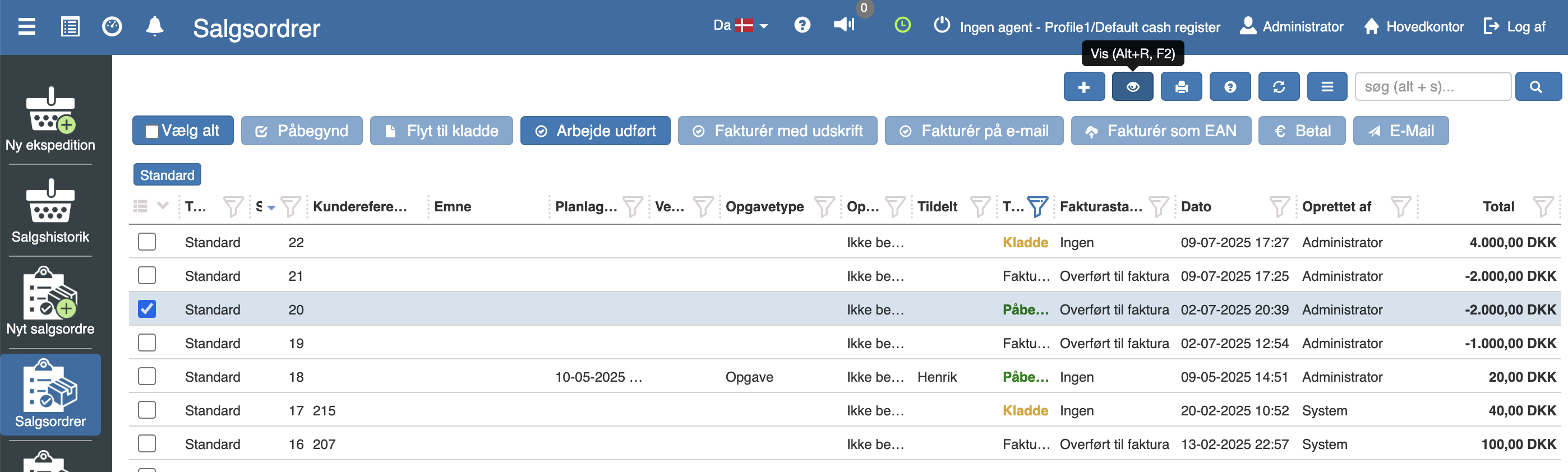1568x472 pixels.
Task: Click the magnifier search button
Action: pos(1537,87)
